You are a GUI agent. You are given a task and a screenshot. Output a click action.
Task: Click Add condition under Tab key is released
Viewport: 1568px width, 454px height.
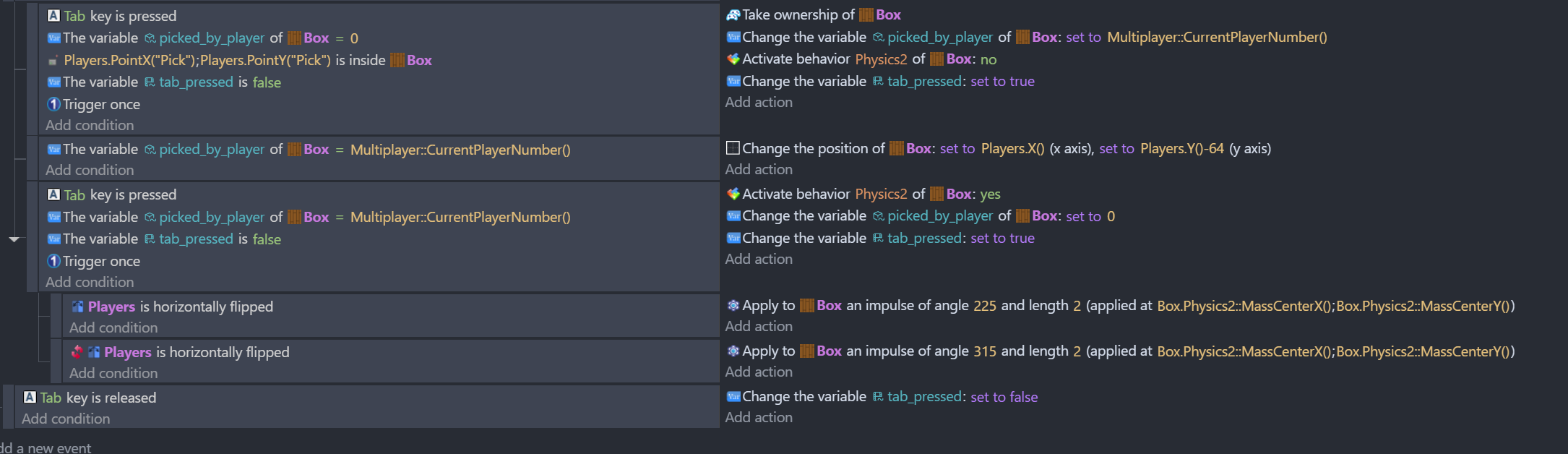click(66, 419)
